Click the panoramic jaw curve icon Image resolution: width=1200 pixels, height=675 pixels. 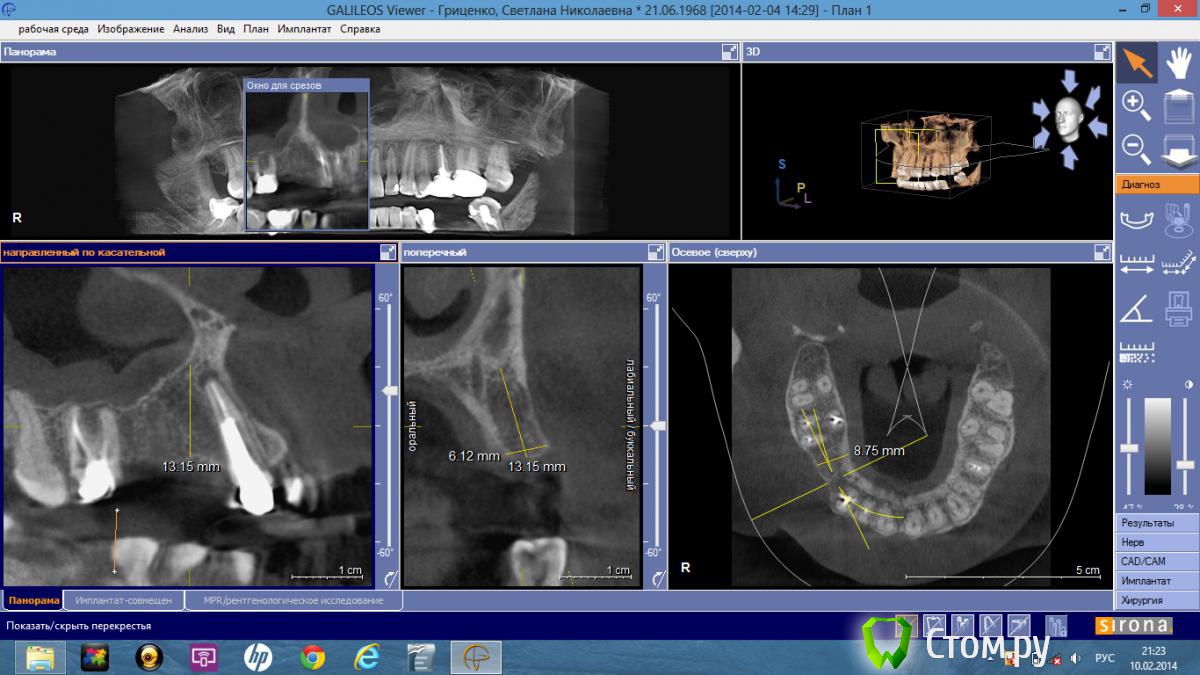1136,218
